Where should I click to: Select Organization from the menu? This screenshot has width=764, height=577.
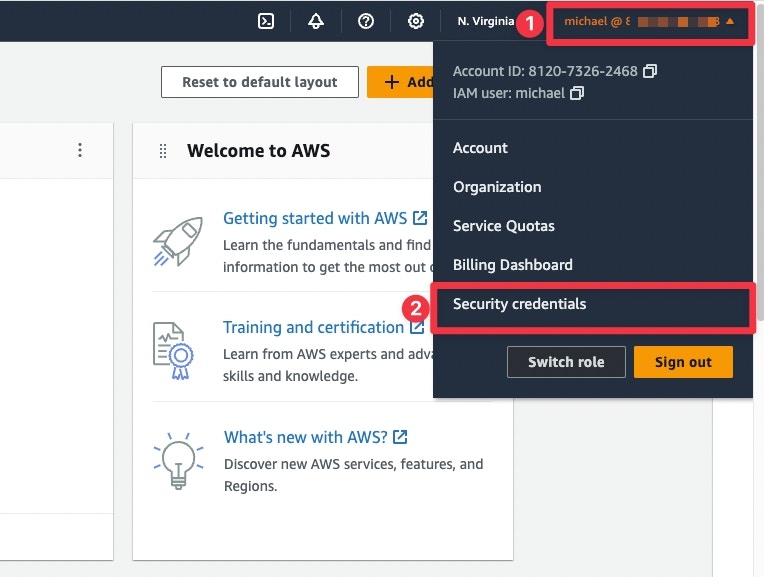click(497, 187)
